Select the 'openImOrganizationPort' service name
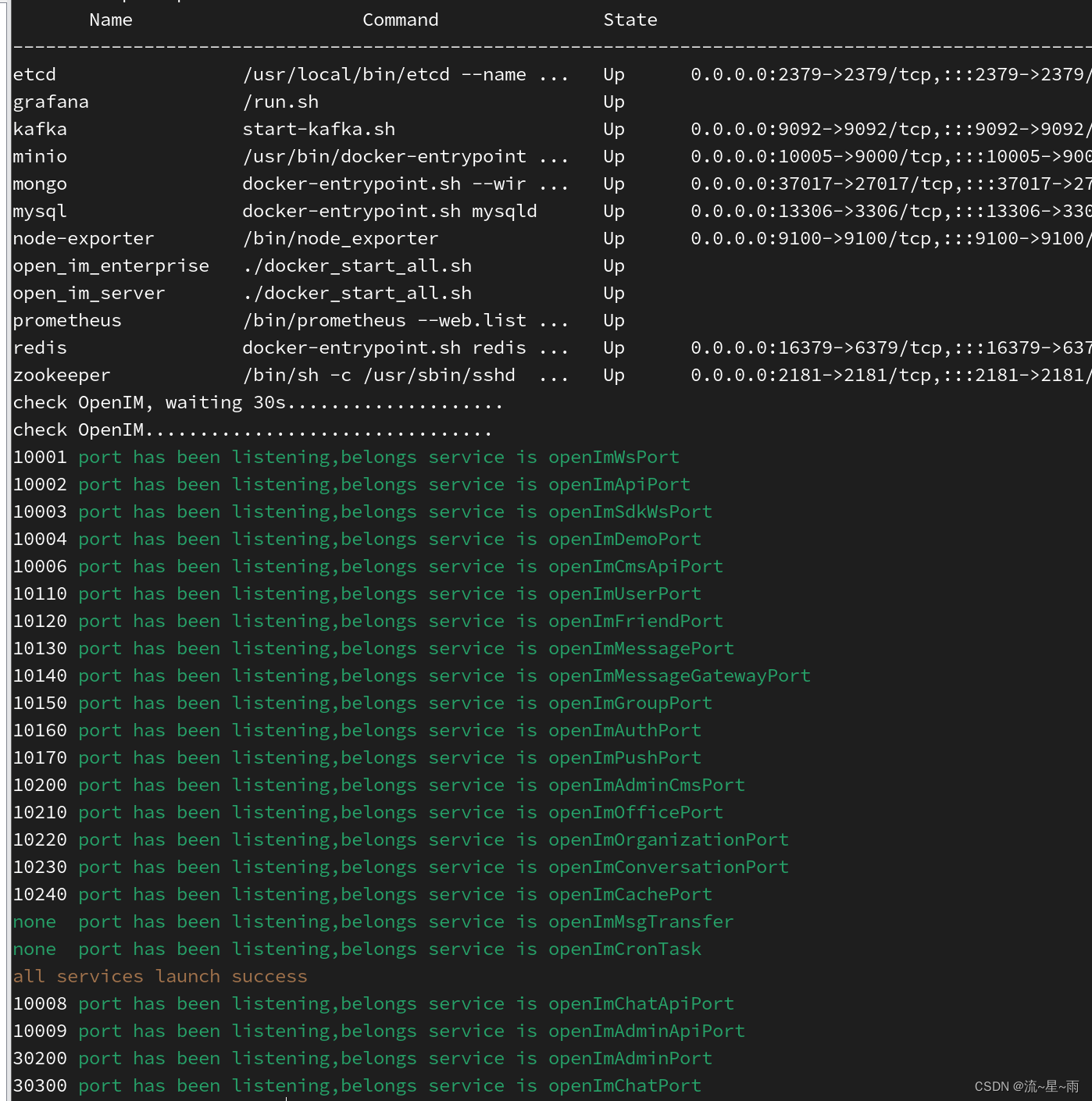 (669, 840)
